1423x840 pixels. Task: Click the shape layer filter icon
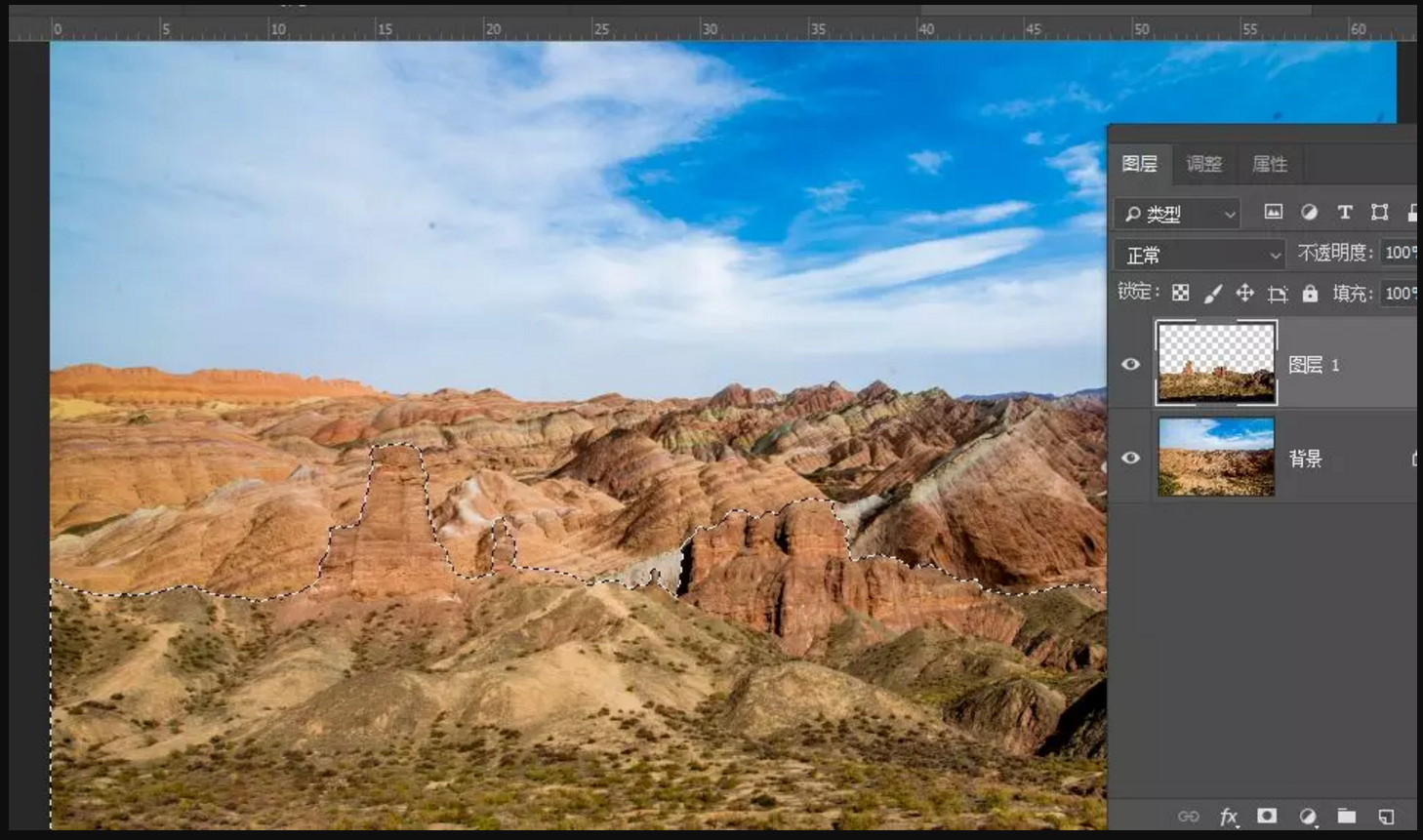coord(1379,212)
